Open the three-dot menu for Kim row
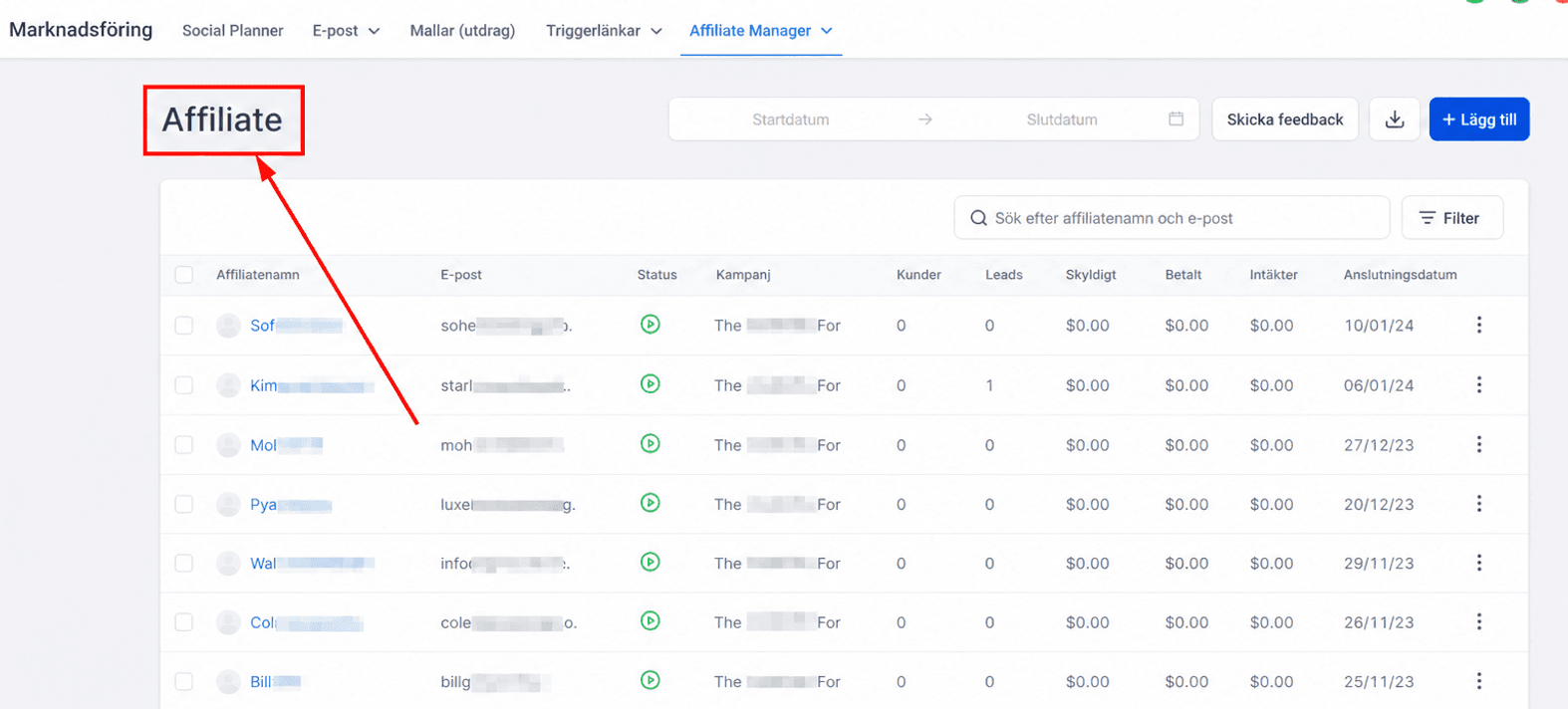This screenshot has width=1568, height=709. (1479, 384)
